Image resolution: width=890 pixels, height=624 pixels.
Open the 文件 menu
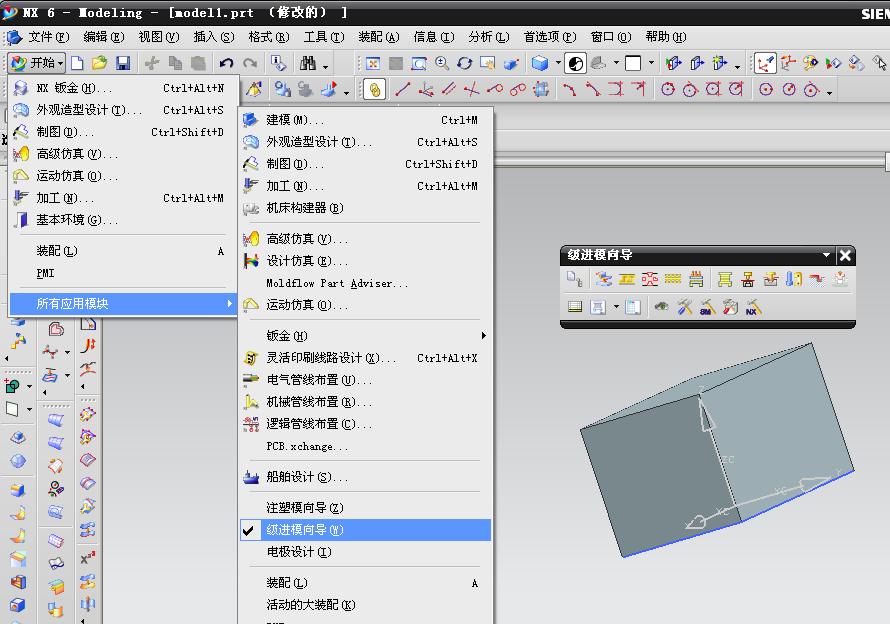click(x=48, y=37)
